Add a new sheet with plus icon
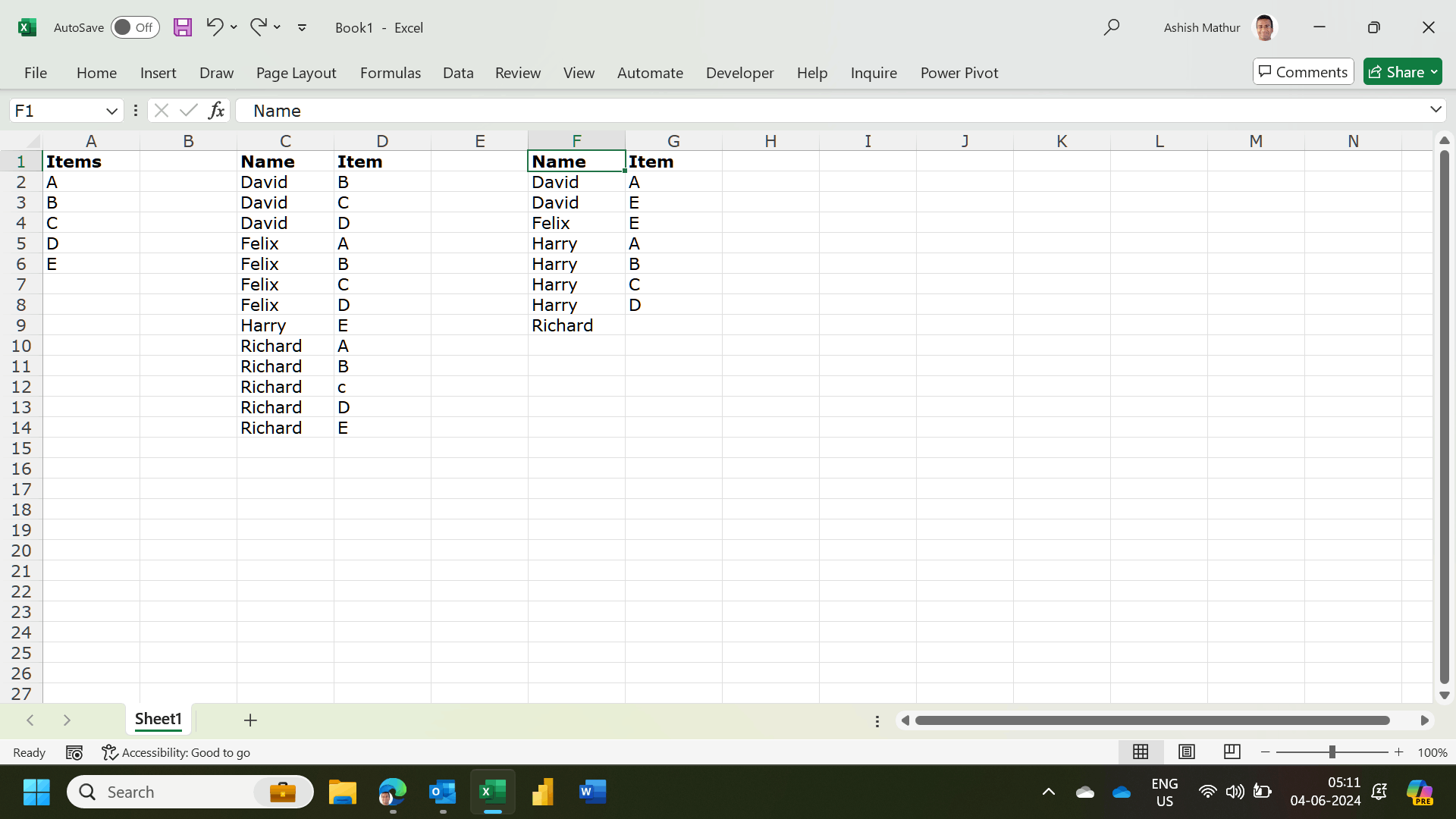Viewport: 1456px width, 819px height. pos(250,720)
